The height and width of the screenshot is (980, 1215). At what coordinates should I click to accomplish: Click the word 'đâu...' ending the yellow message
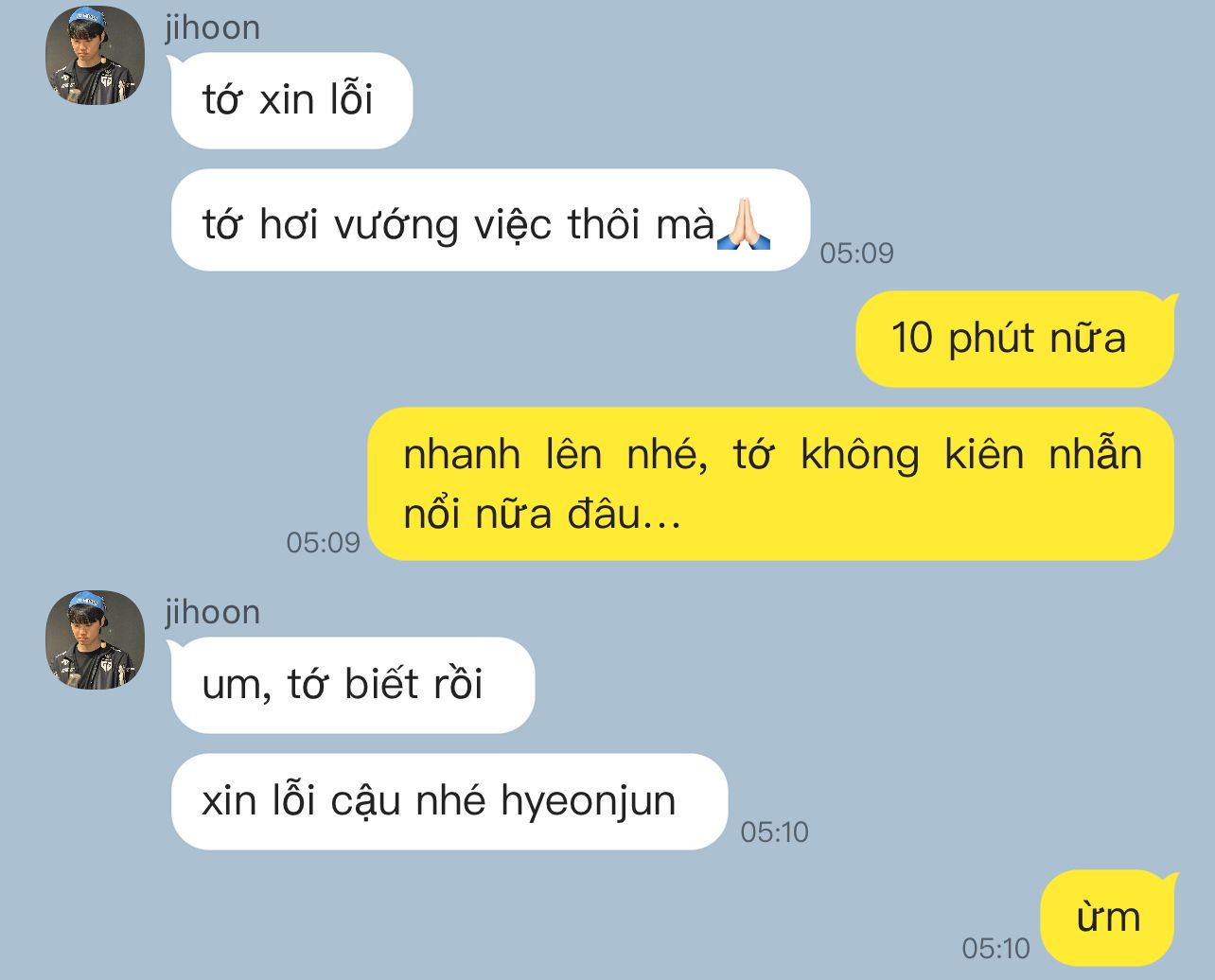click(624, 515)
